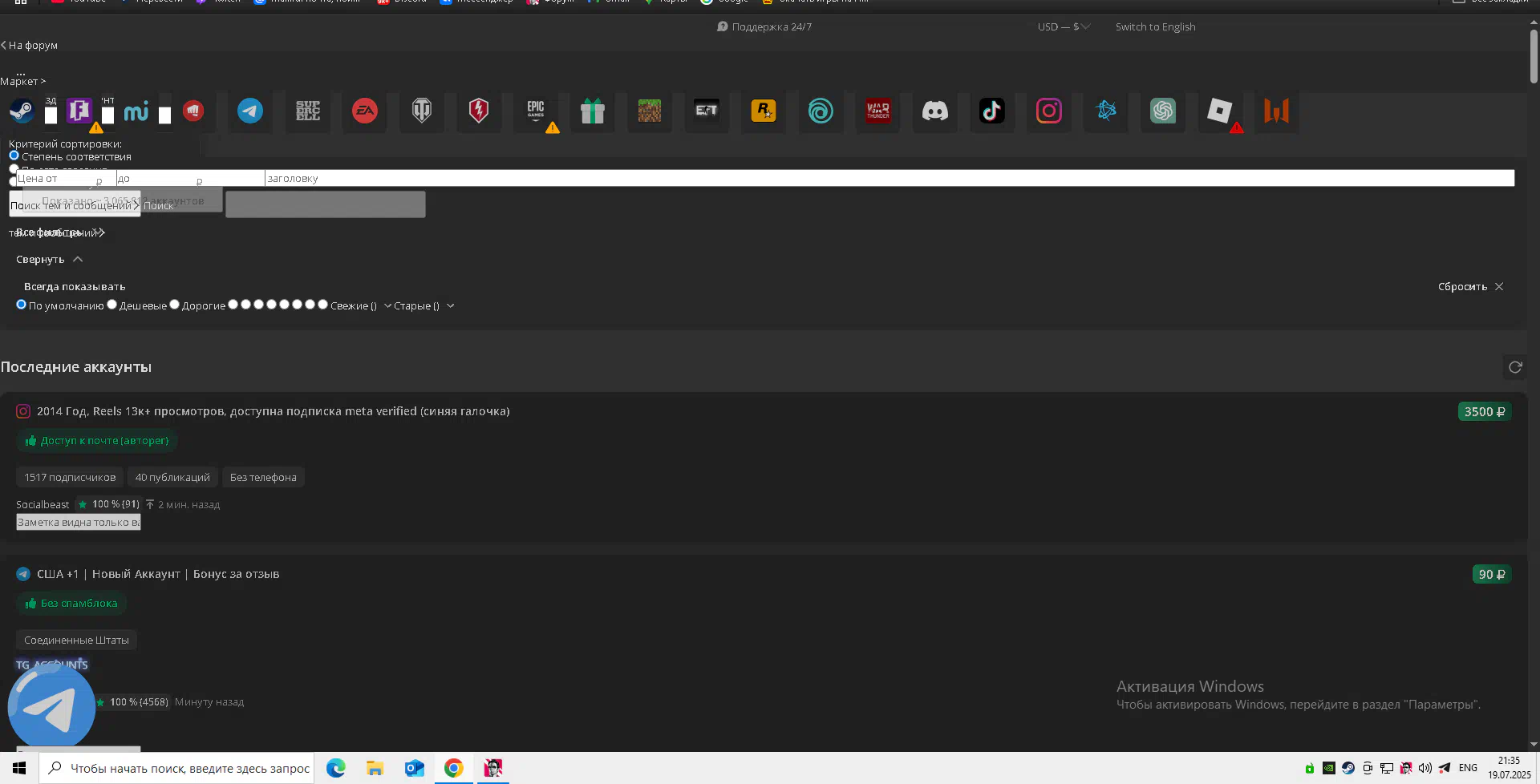This screenshot has height=784, width=1540.
Task: Select the Дешевые sort option
Action: pyautogui.click(x=112, y=305)
